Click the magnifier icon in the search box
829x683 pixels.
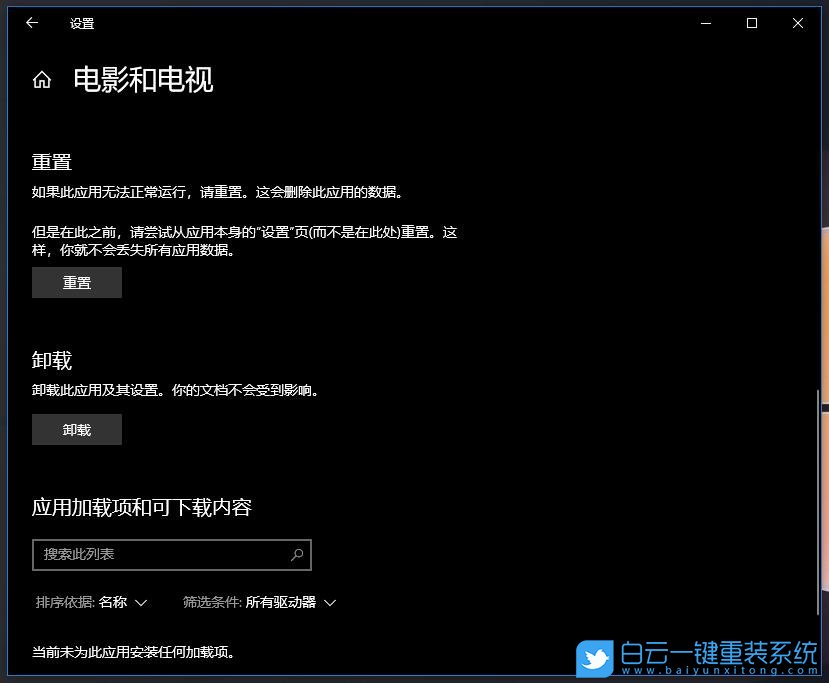tap(297, 554)
